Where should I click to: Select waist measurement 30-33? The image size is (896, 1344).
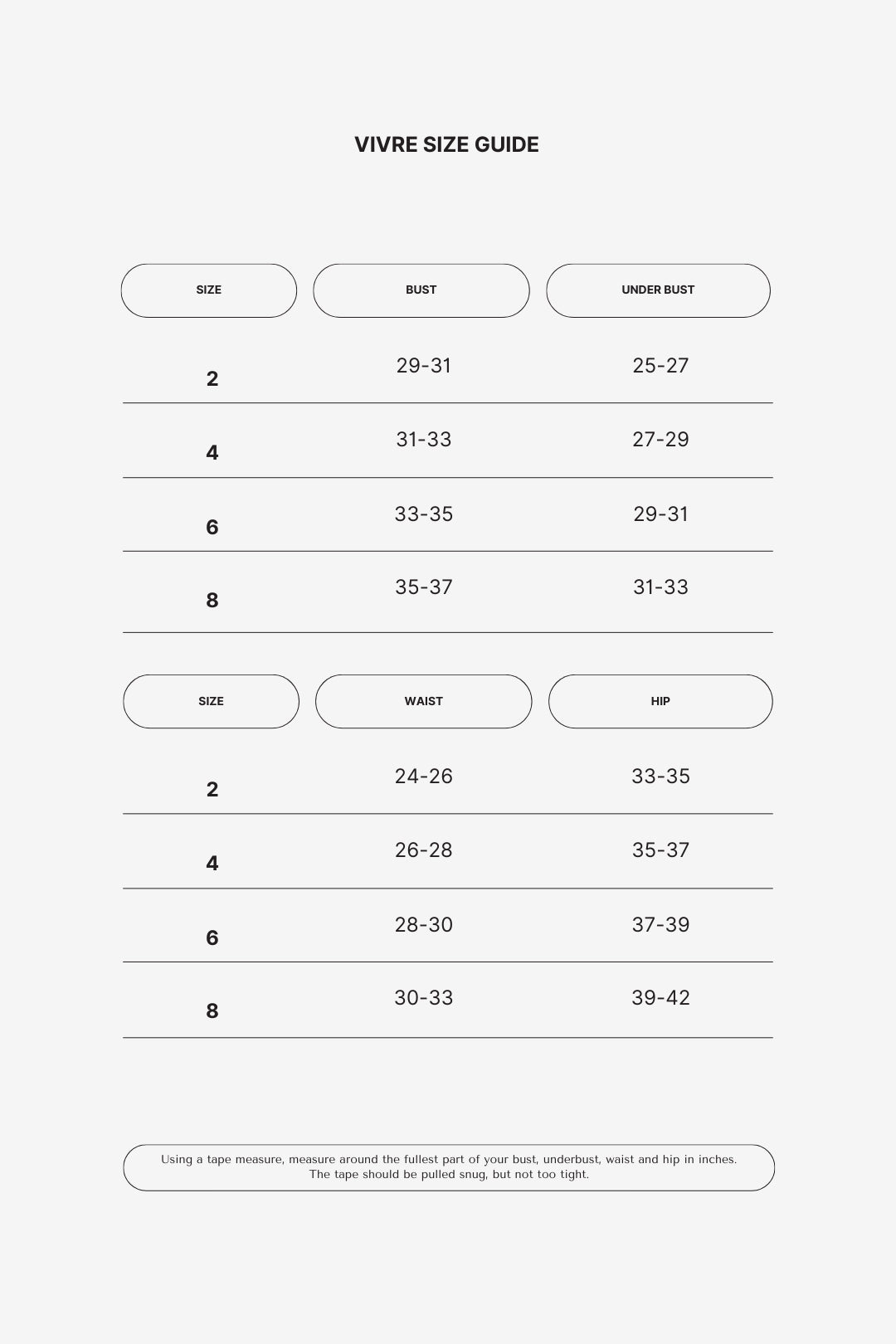click(x=424, y=998)
